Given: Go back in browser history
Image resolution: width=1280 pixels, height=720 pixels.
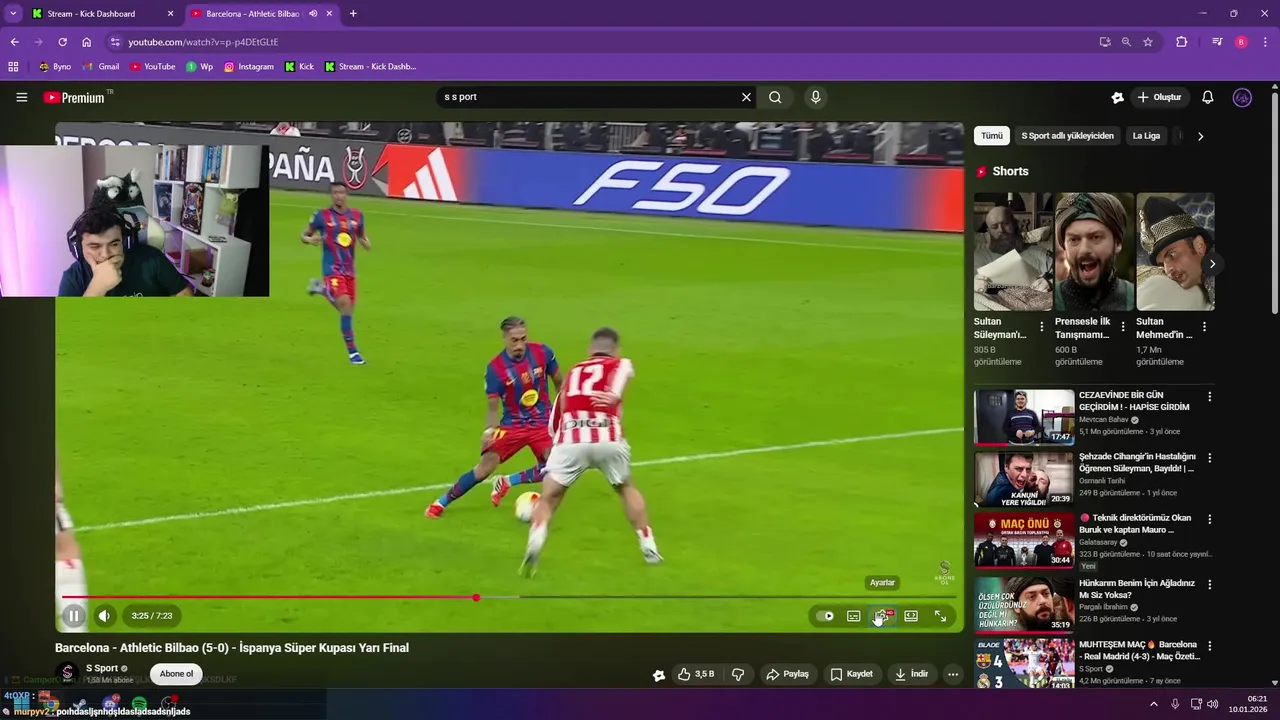Looking at the screenshot, I should [14, 42].
